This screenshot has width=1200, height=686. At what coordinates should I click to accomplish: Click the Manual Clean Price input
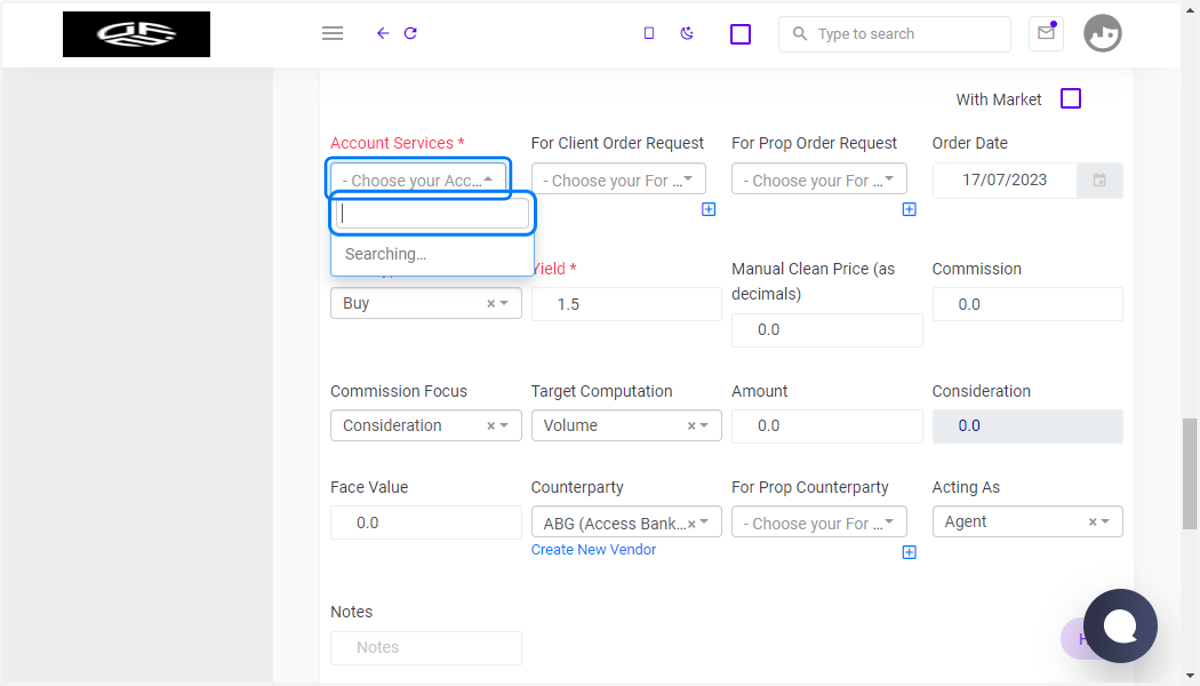point(827,330)
